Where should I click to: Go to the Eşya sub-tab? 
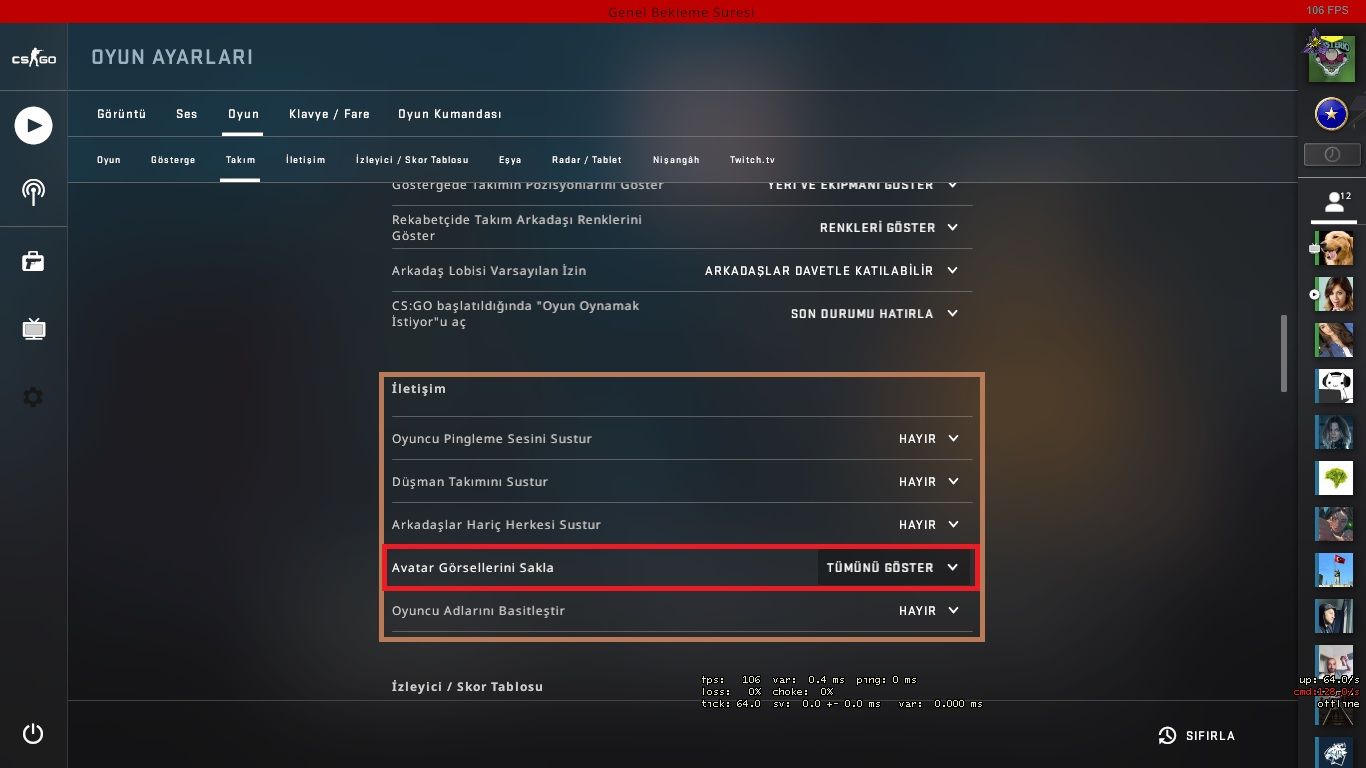(510, 160)
